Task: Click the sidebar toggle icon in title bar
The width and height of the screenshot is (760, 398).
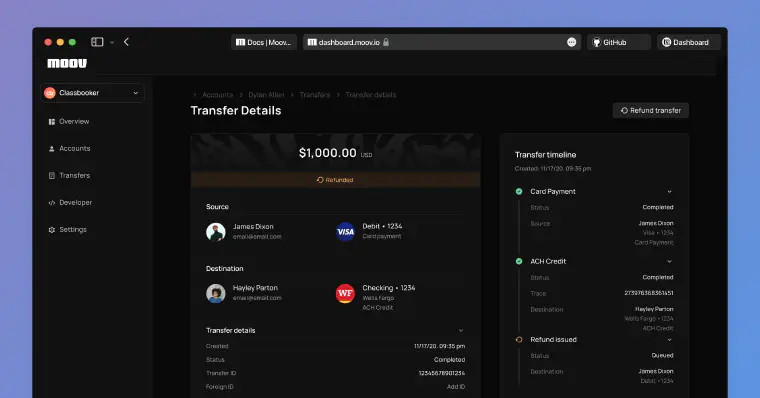Action: pyautogui.click(x=97, y=42)
